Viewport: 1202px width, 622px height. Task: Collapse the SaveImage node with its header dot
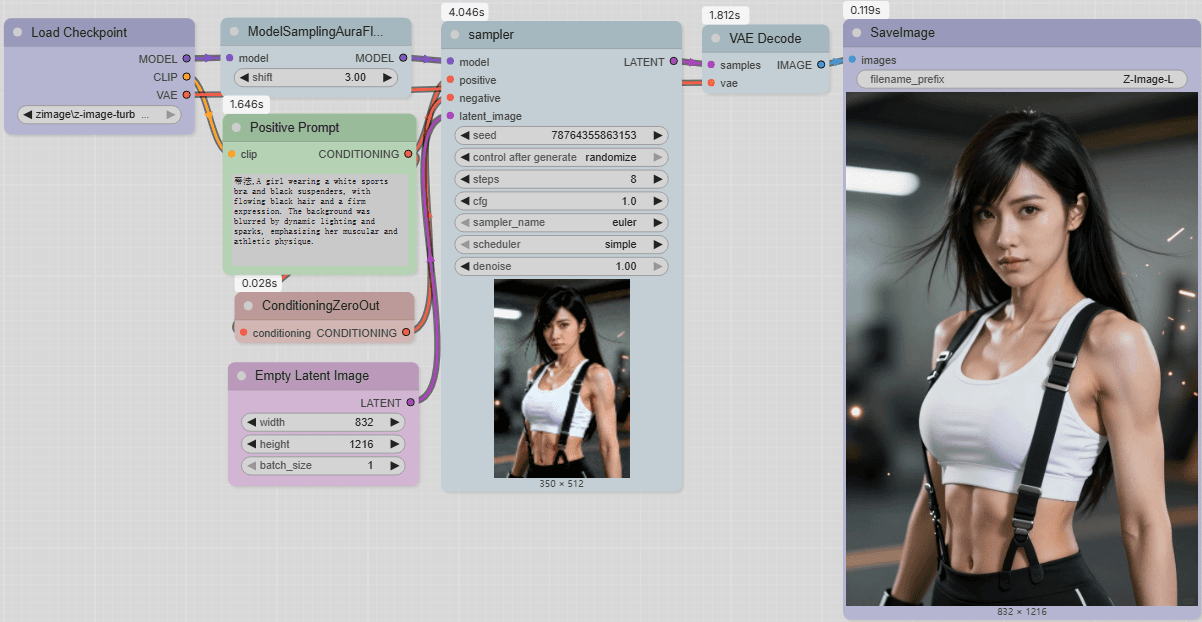[x=857, y=33]
